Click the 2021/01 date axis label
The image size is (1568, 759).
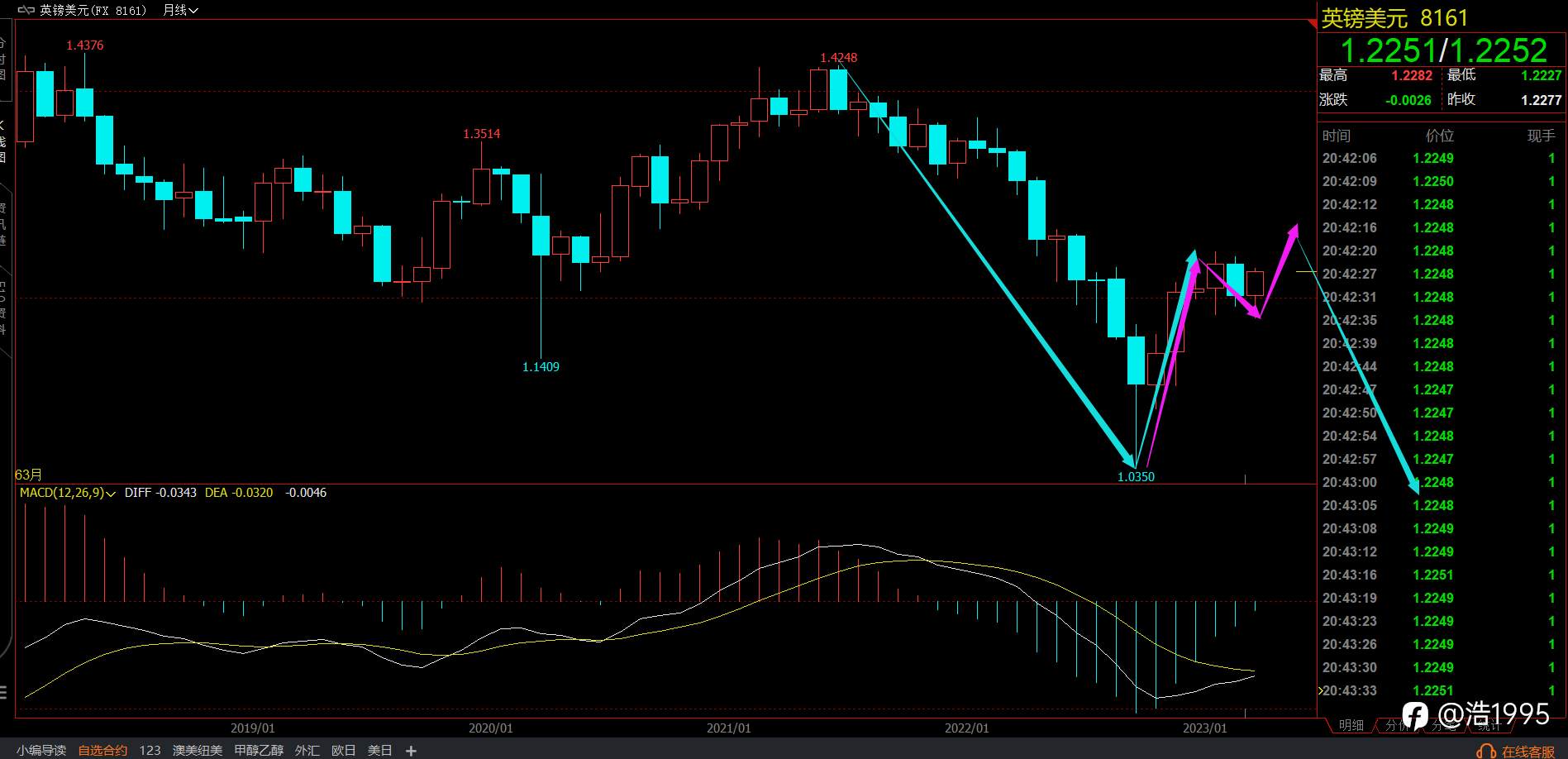(x=729, y=728)
